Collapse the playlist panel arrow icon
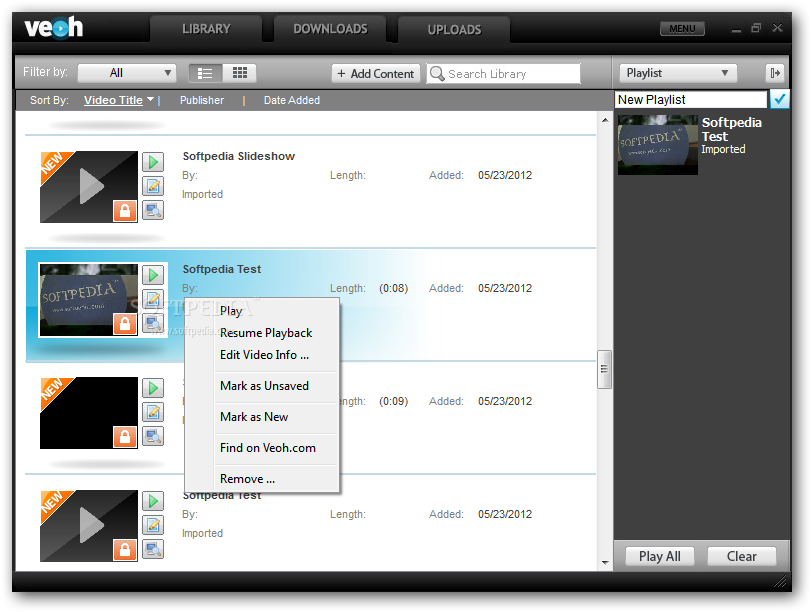812x612 pixels. [775, 73]
